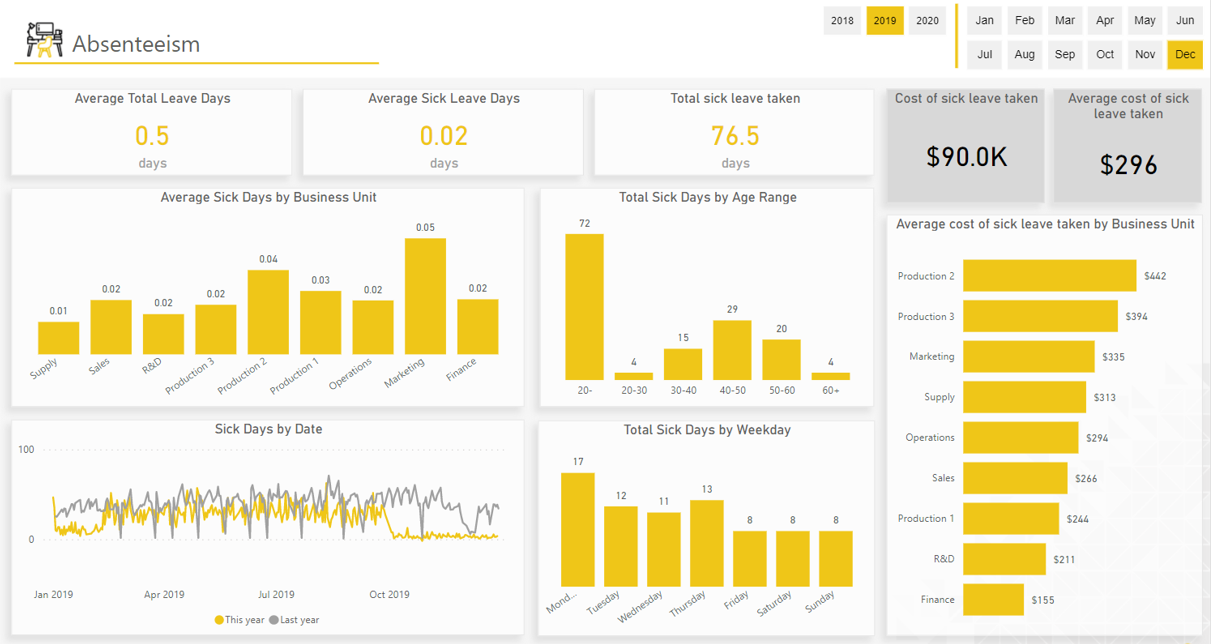Viewport: 1211px width, 644px height.
Task: Click the Last year legend marker
Action: pos(273,620)
